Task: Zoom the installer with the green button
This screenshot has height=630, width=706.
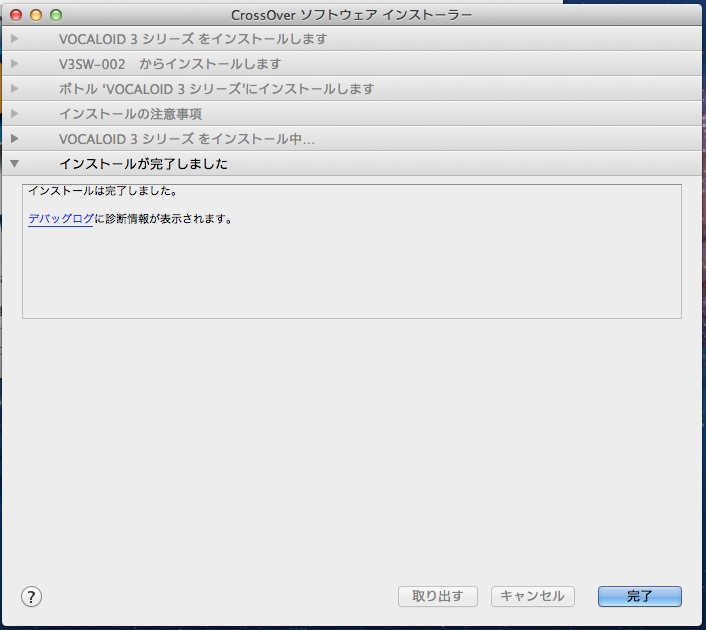Action: [56, 15]
